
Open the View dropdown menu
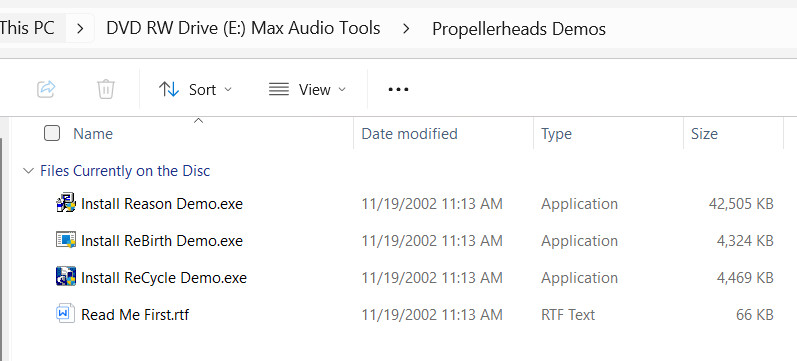(x=307, y=90)
